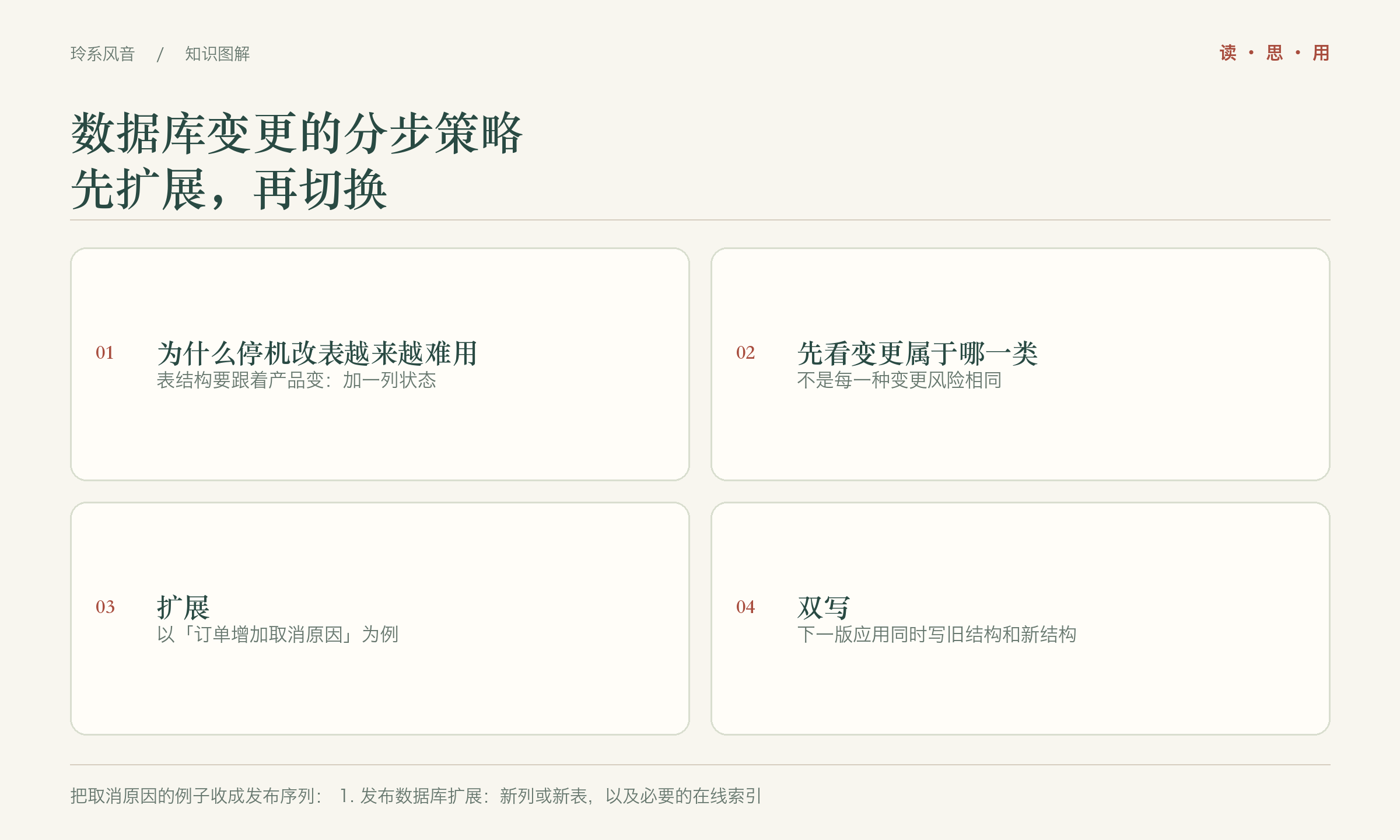Viewport: 1400px width, 840px height.
Task: Click the card heading 双写
Action: [x=824, y=608]
